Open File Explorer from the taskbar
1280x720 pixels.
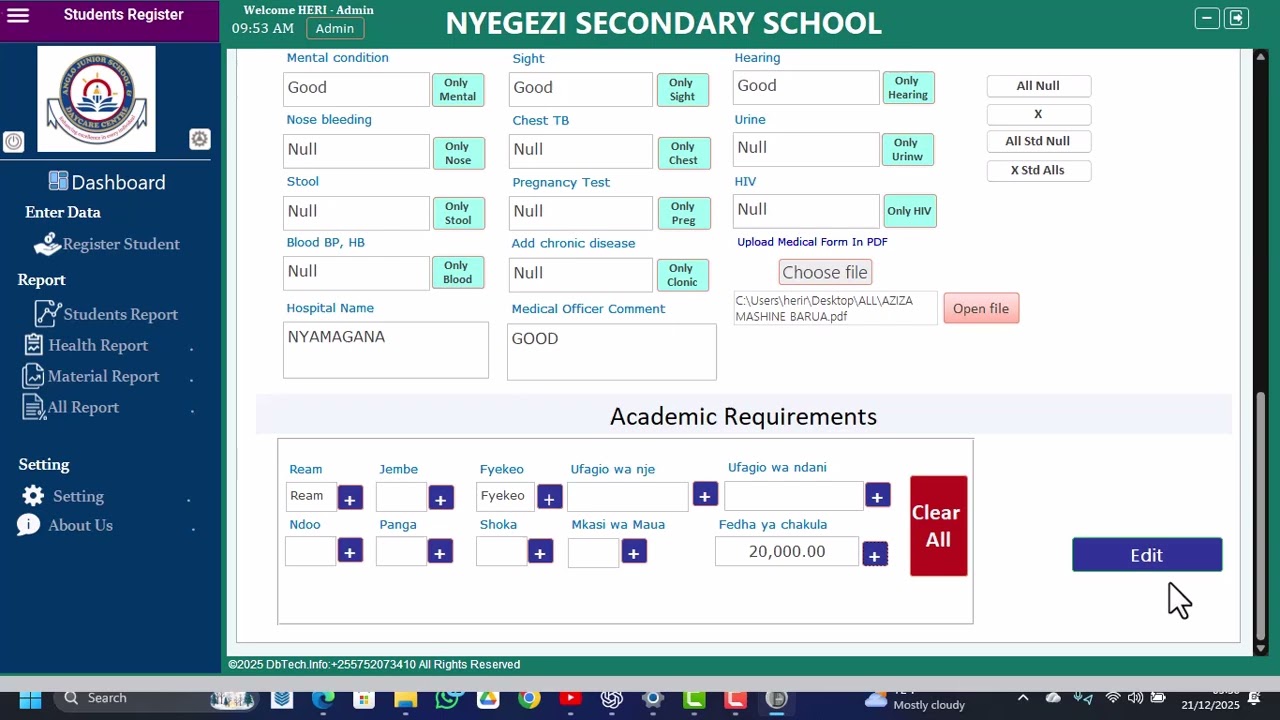[x=405, y=699]
